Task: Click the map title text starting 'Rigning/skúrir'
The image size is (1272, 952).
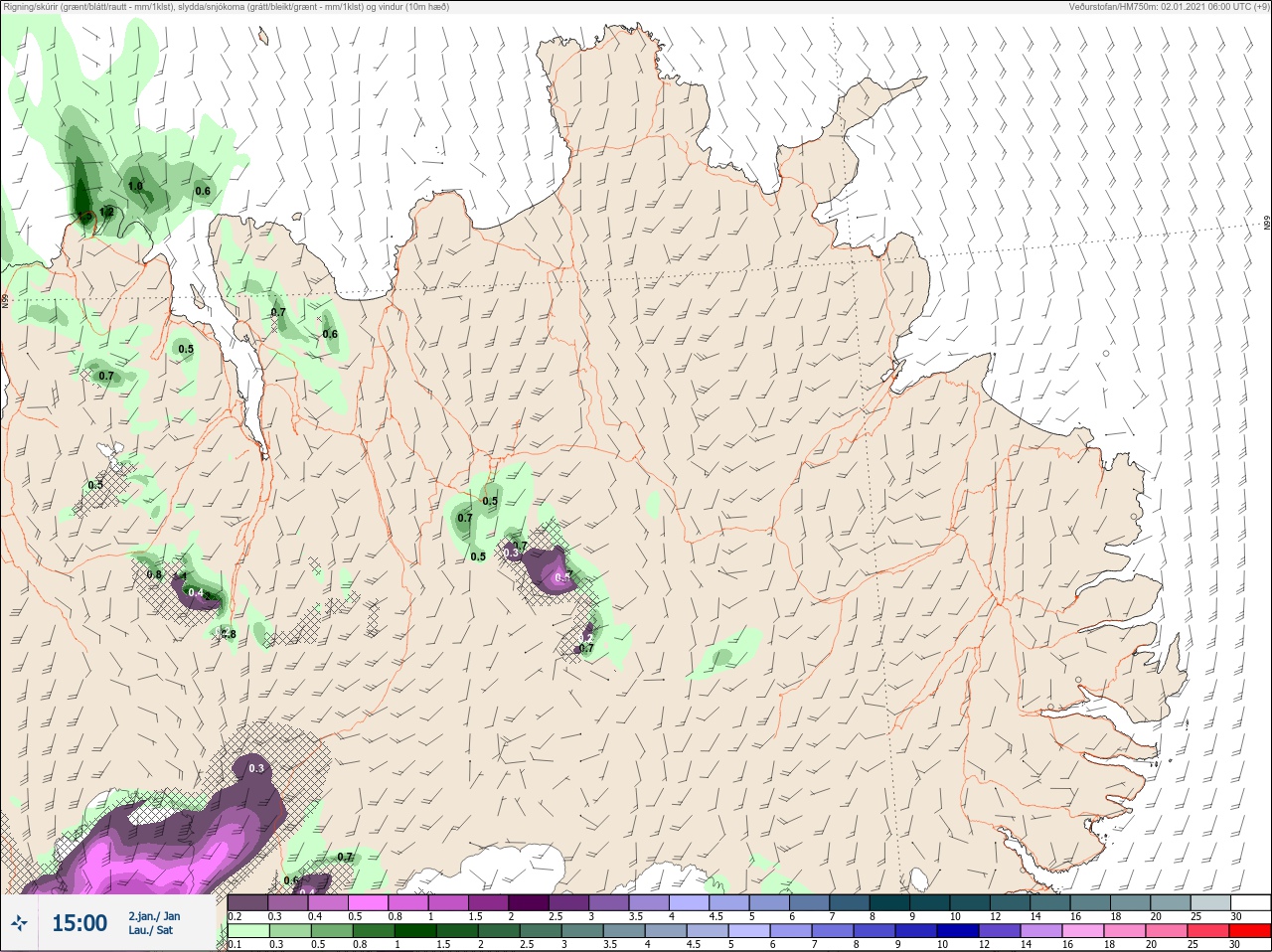Action: pyautogui.click(x=226, y=7)
